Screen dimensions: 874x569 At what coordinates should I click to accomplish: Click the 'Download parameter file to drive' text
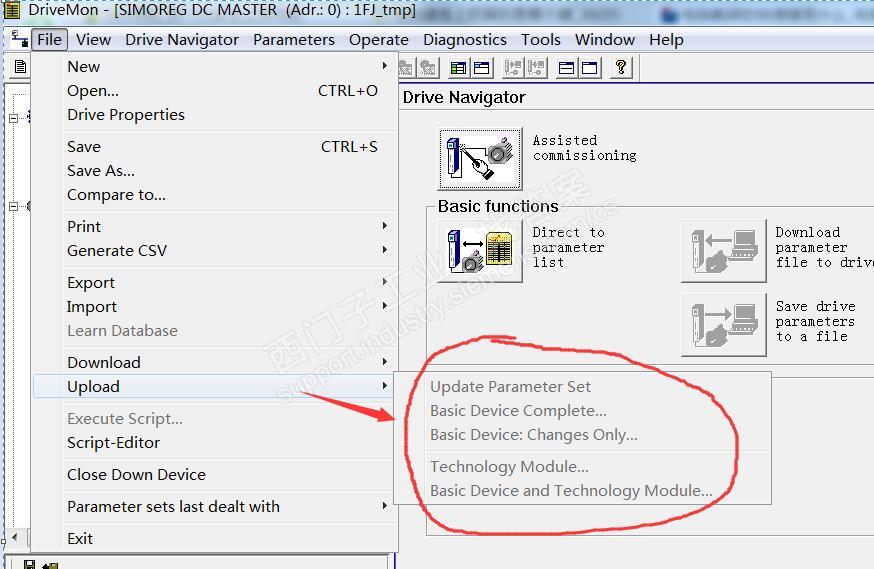(x=824, y=247)
